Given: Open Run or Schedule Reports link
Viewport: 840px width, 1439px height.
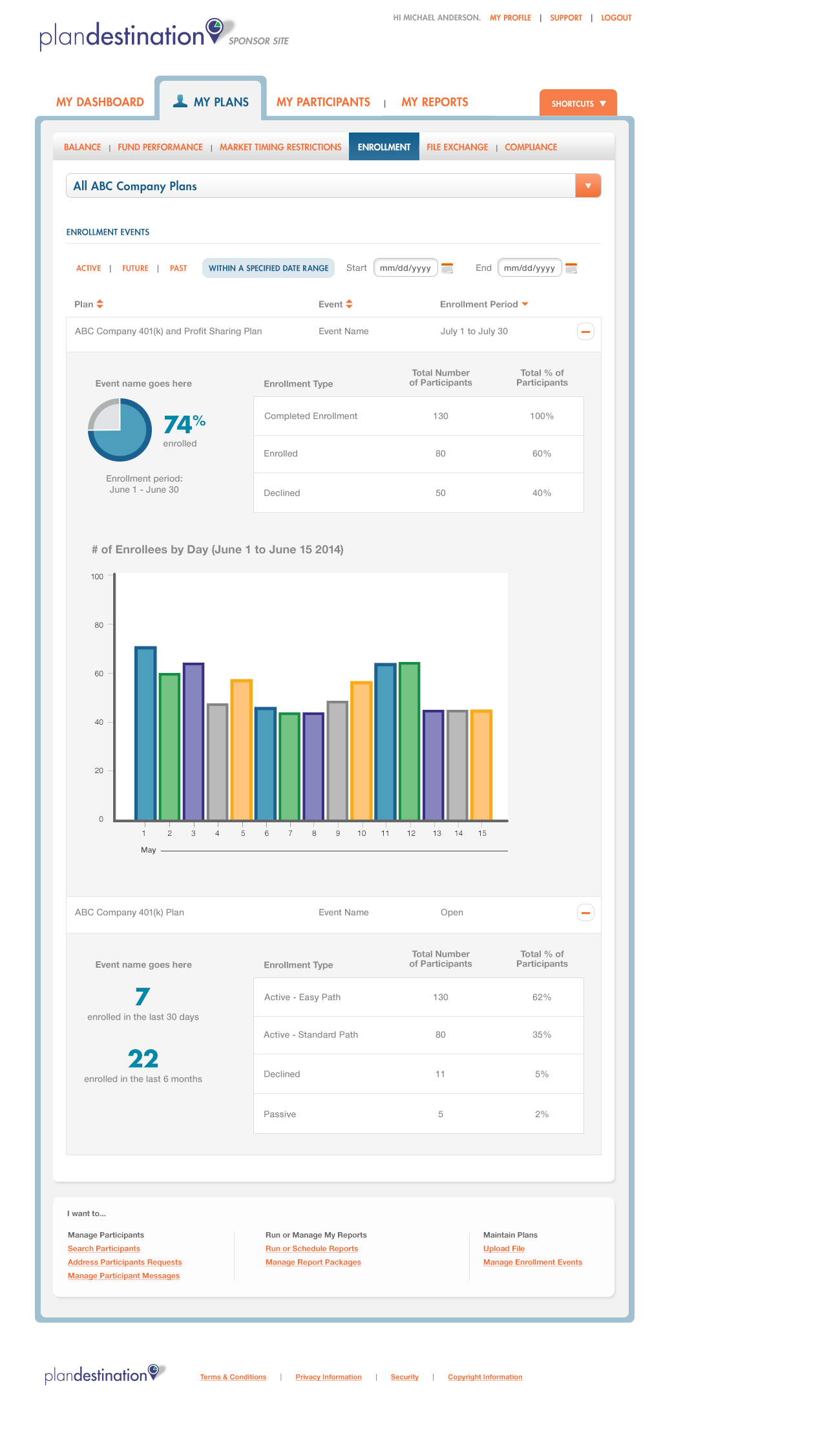Looking at the screenshot, I should [311, 1249].
